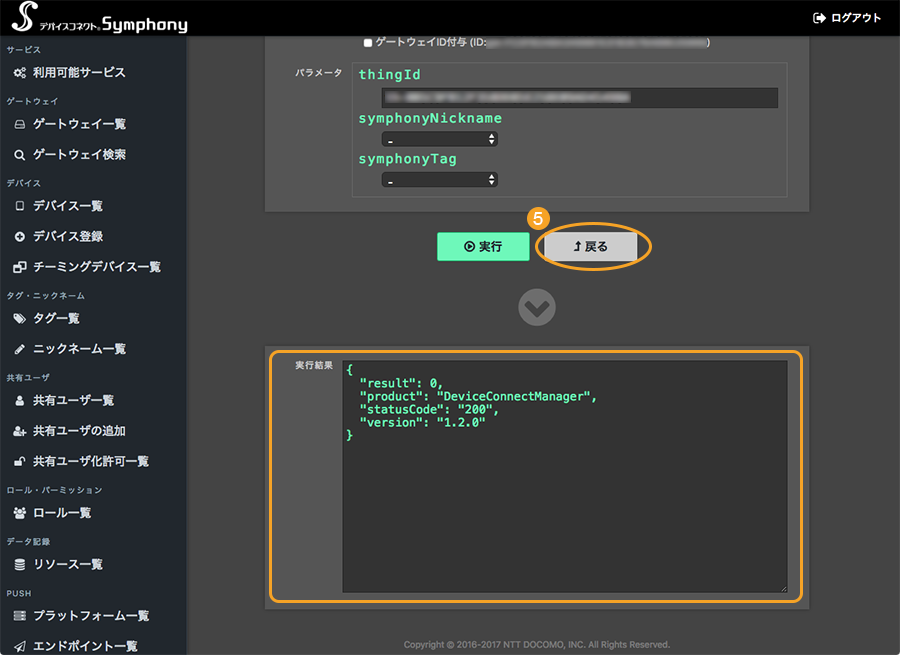Open 共有ユーザ化許可一覧 in sidebar
This screenshot has height=655, width=900.
click(x=91, y=462)
